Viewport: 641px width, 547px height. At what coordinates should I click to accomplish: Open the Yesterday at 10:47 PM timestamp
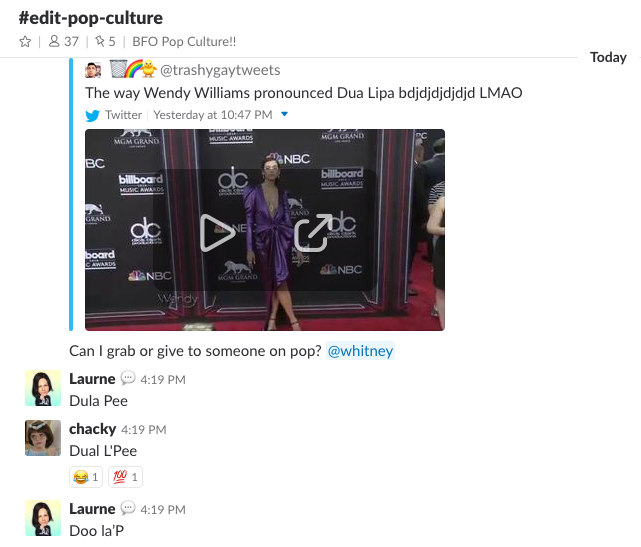click(x=213, y=115)
